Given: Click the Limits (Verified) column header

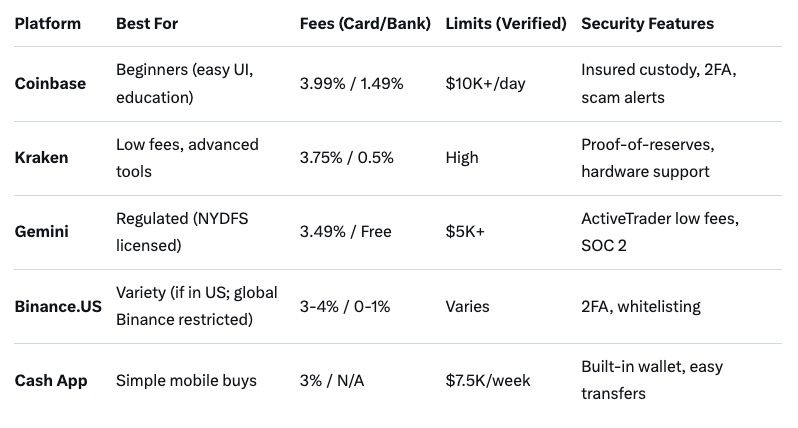Looking at the screenshot, I should [506, 23].
